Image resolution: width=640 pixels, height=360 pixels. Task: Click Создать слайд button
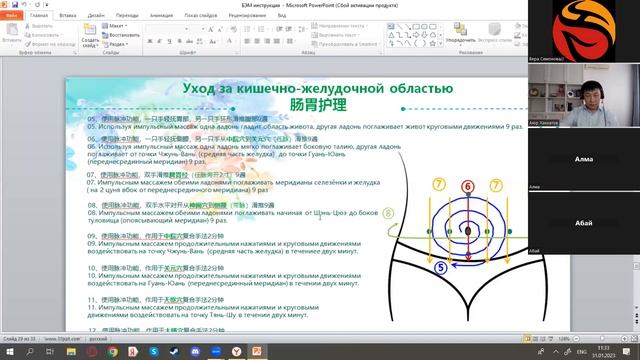[x=90, y=36]
